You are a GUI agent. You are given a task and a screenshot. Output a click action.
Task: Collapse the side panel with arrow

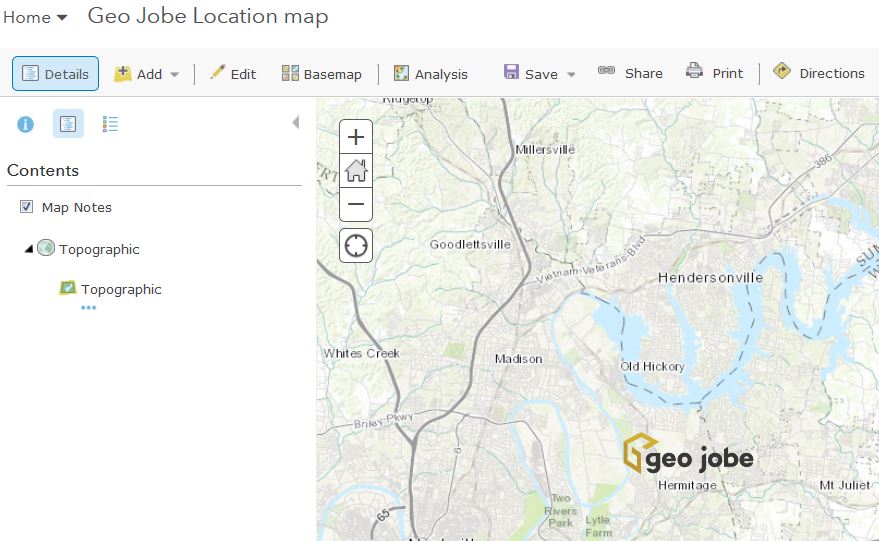click(295, 123)
